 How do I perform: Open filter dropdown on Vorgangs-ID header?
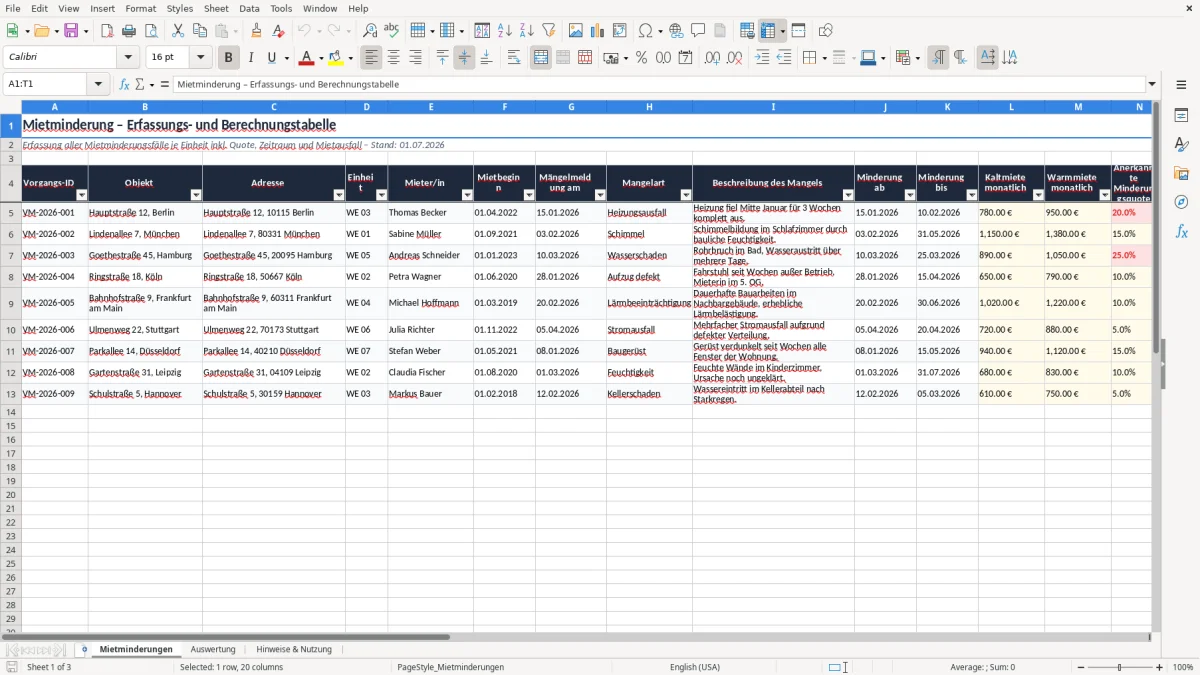[x=82, y=195]
